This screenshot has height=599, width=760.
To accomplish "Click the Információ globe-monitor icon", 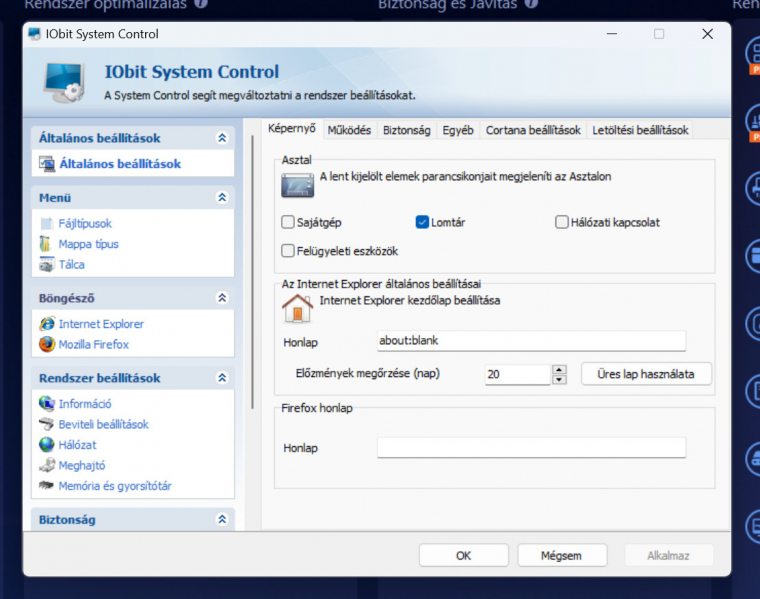I will click(x=47, y=403).
